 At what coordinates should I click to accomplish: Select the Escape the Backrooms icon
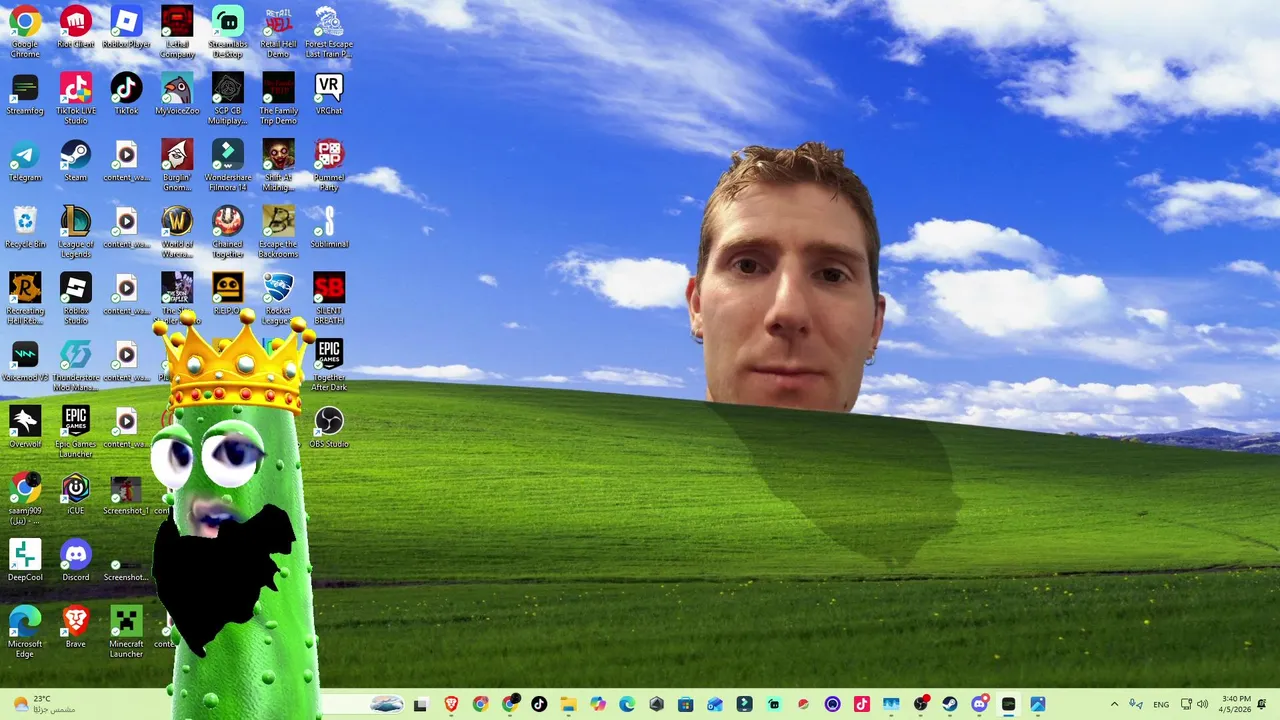click(278, 232)
